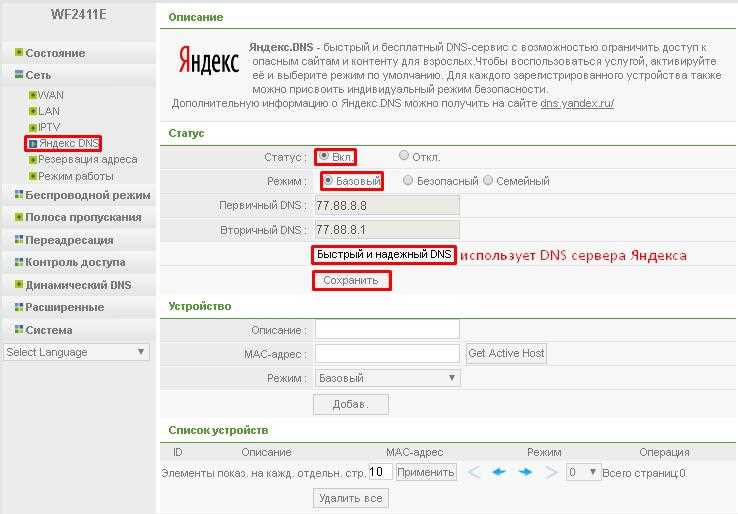Go to next page blue arrow
Image resolution: width=738 pixels, height=514 pixels.
tap(525, 472)
